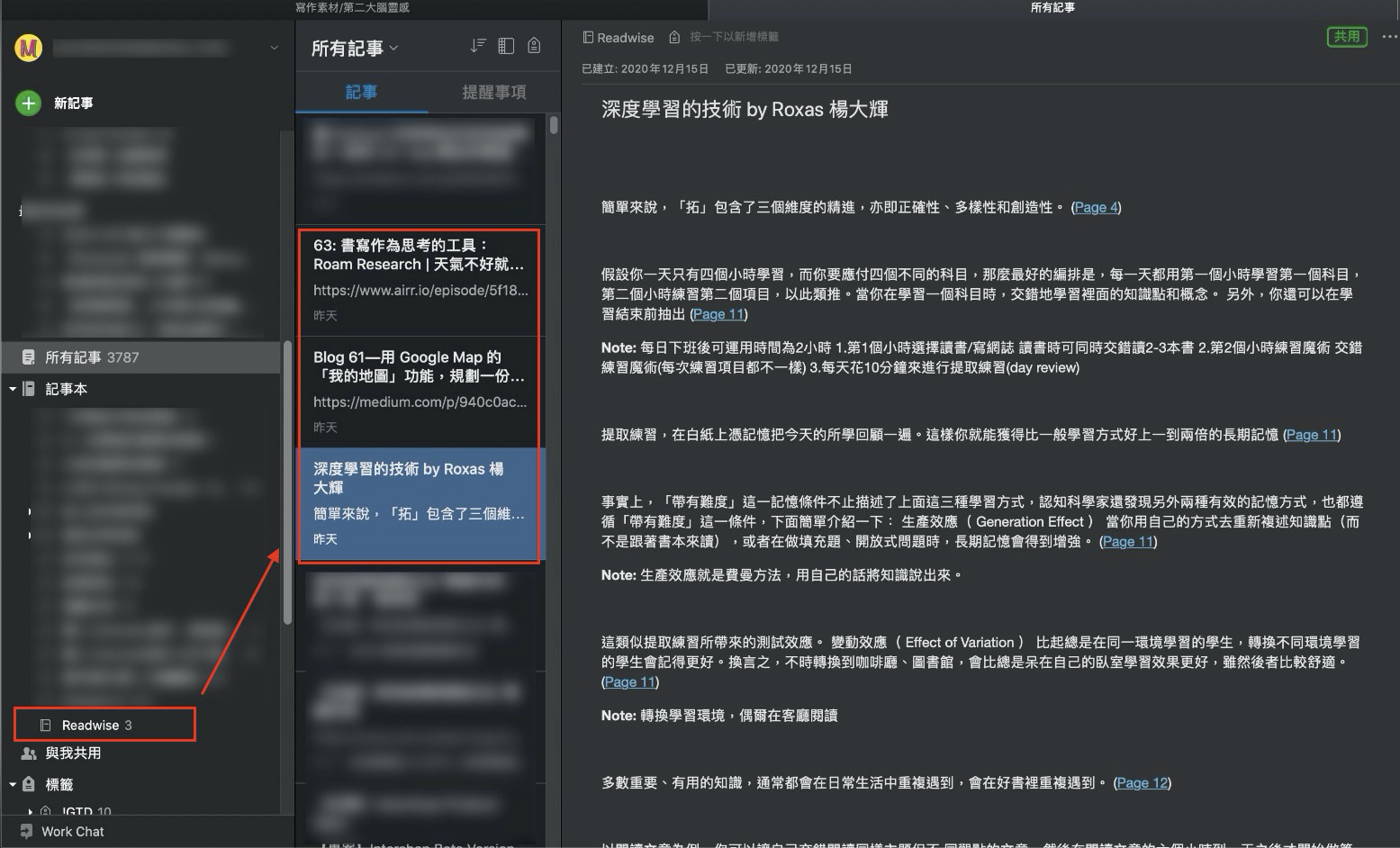Open the Page 12 link

click(1143, 783)
